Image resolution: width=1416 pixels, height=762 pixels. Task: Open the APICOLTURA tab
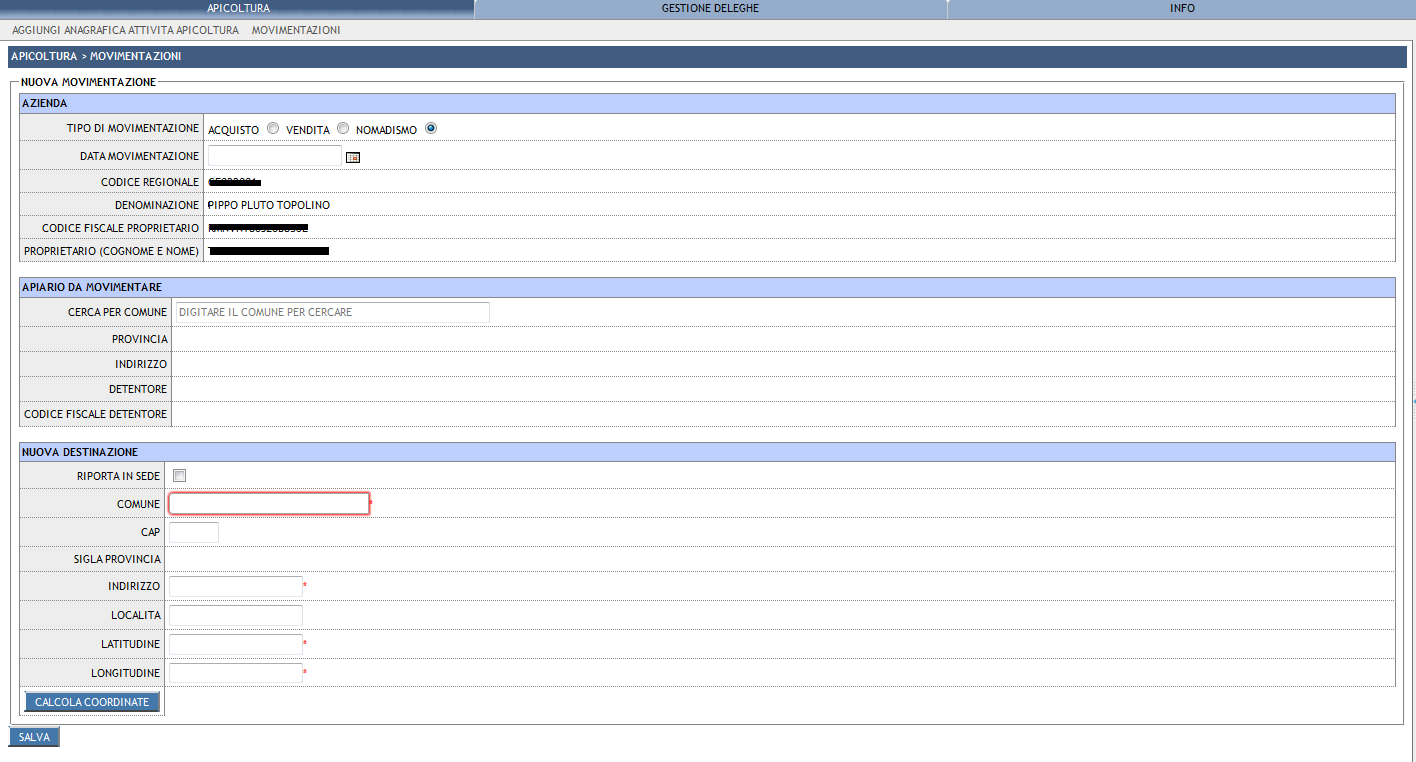pyautogui.click(x=237, y=8)
